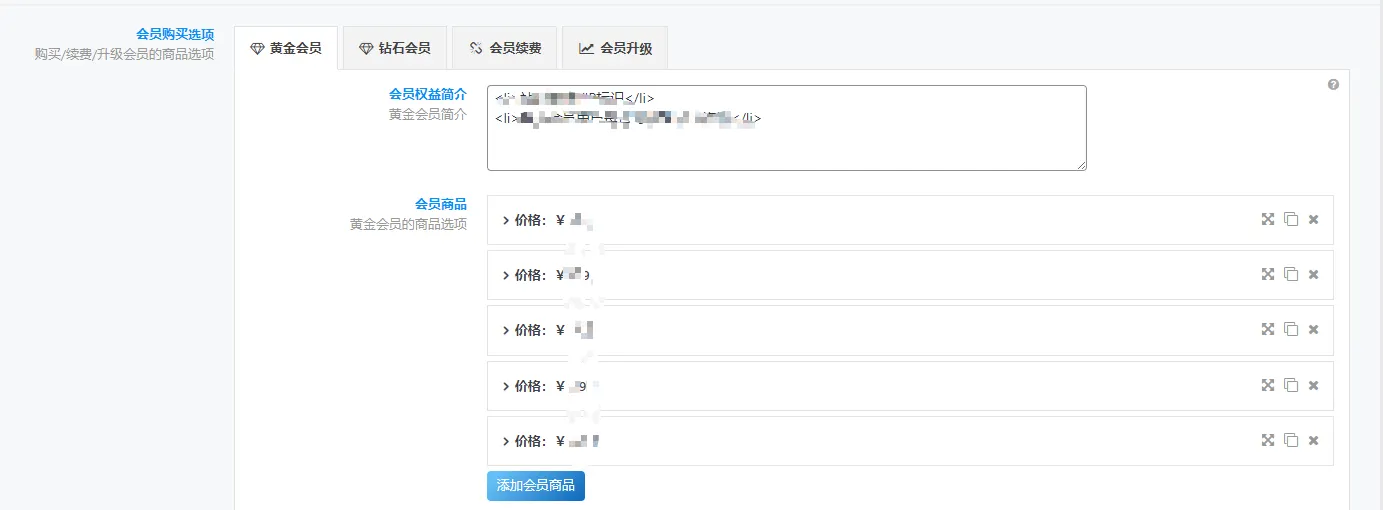The width and height of the screenshot is (1383, 510).
Task: Expand the second 价格 product row
Action: 910,275
